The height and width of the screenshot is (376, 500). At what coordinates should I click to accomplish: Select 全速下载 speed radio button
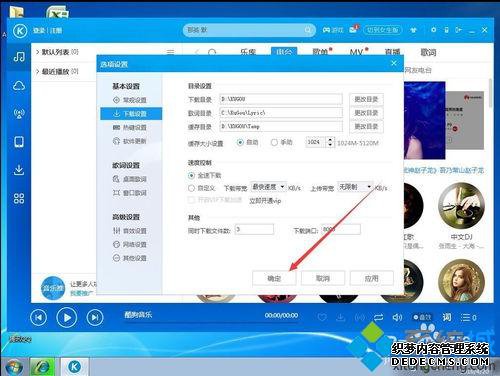(x=191, y=175)
